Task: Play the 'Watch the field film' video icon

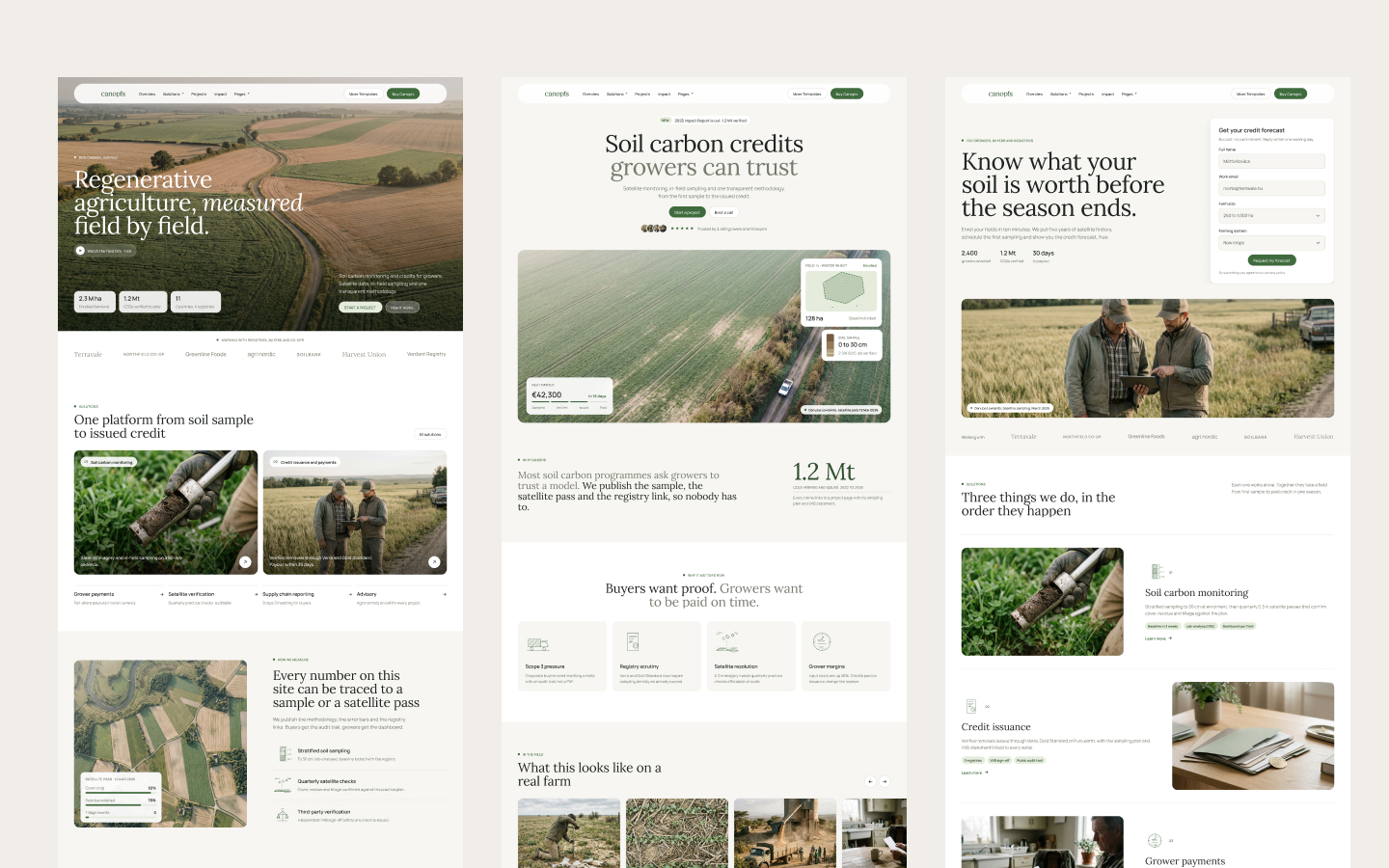Action: 80,251
